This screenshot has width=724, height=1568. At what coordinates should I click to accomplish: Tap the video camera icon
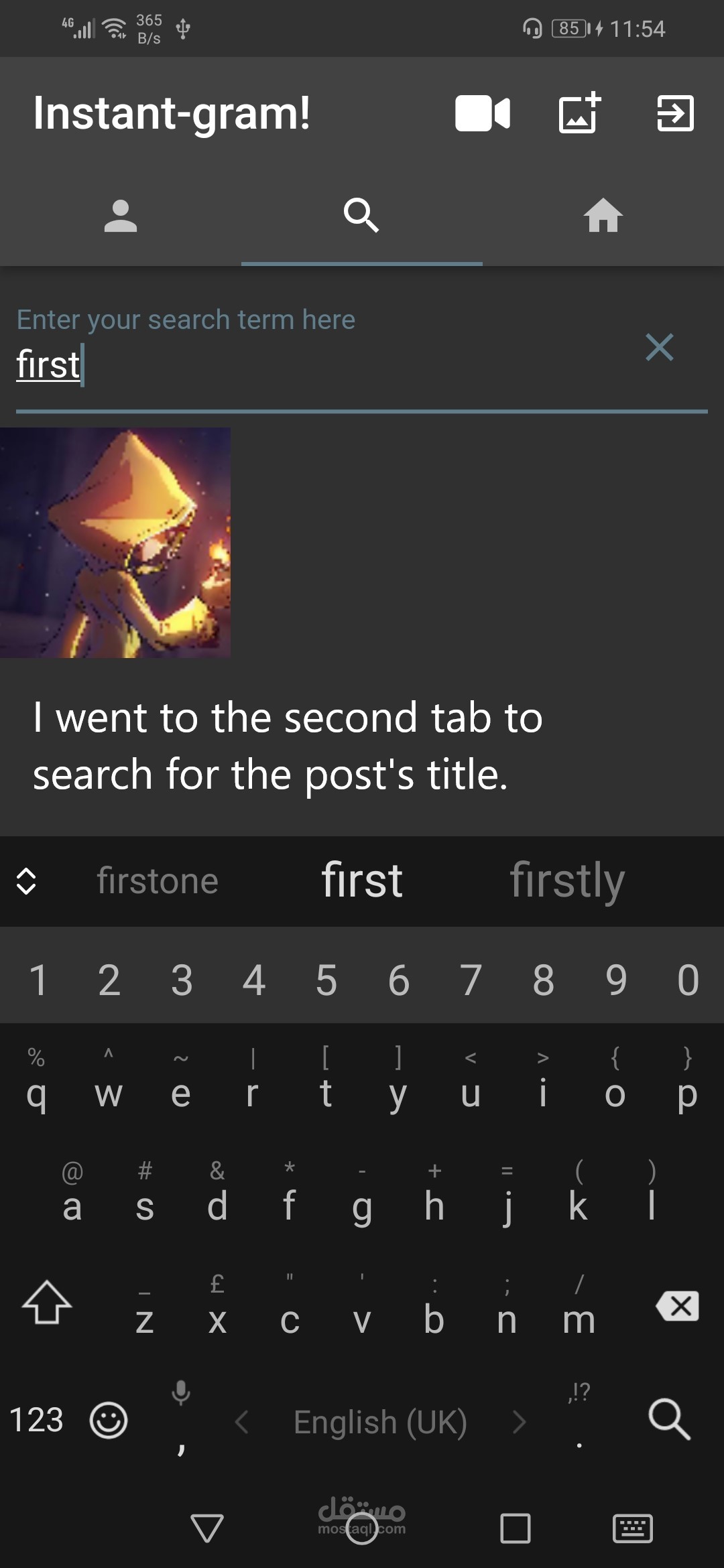[x=483, y=113]
